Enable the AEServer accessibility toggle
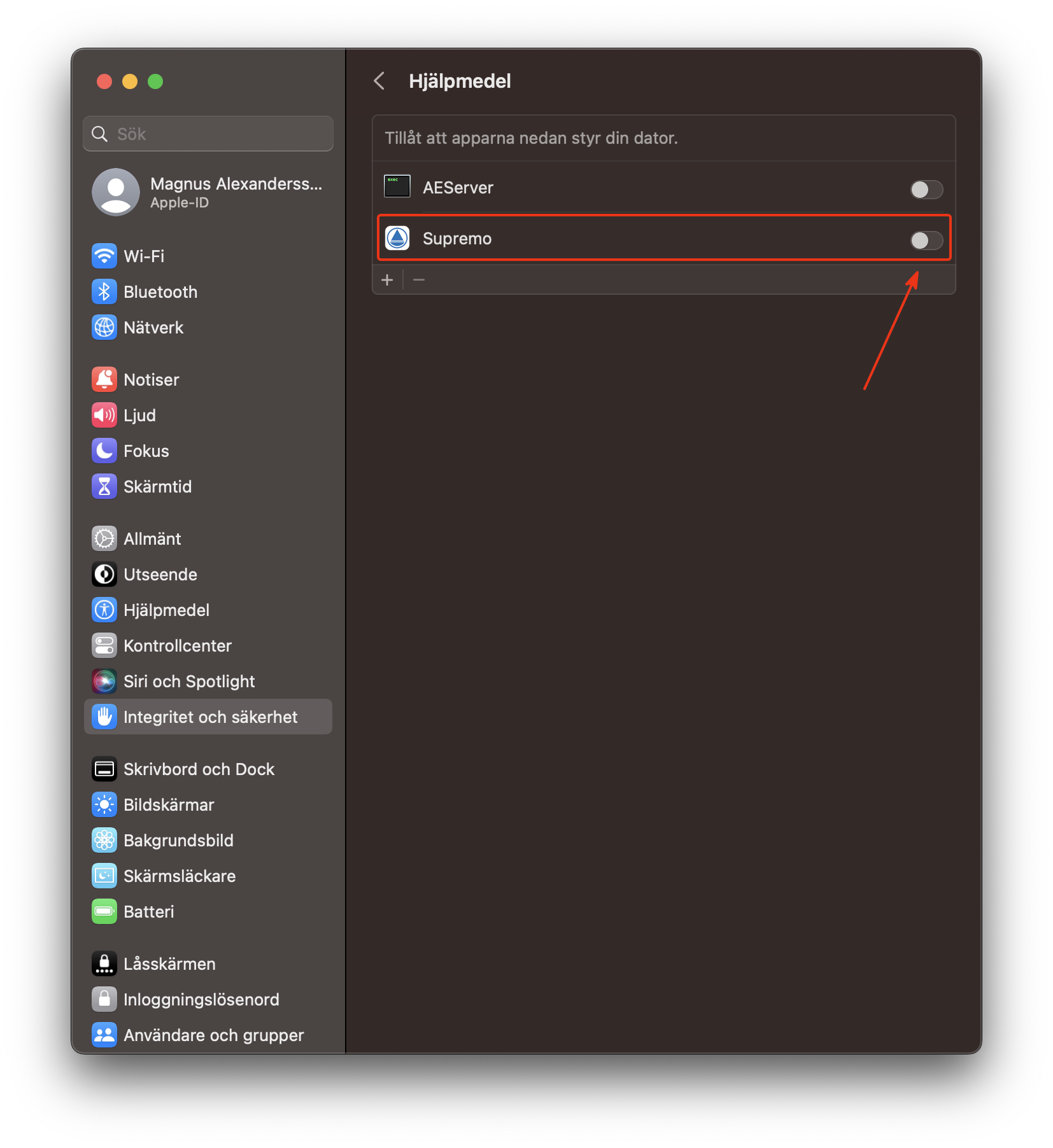Image resolution: width=1053 pixels, height=1148 pixels. (x=926, y=189)
